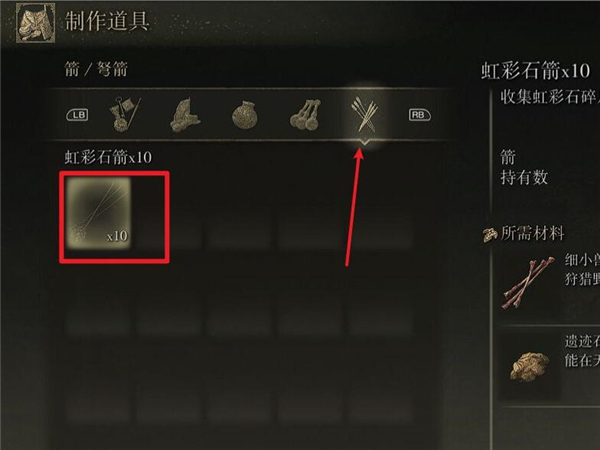Select the bone darts crafting category icon
This screenshot has width=600, height=450.
tap(305, 115)
